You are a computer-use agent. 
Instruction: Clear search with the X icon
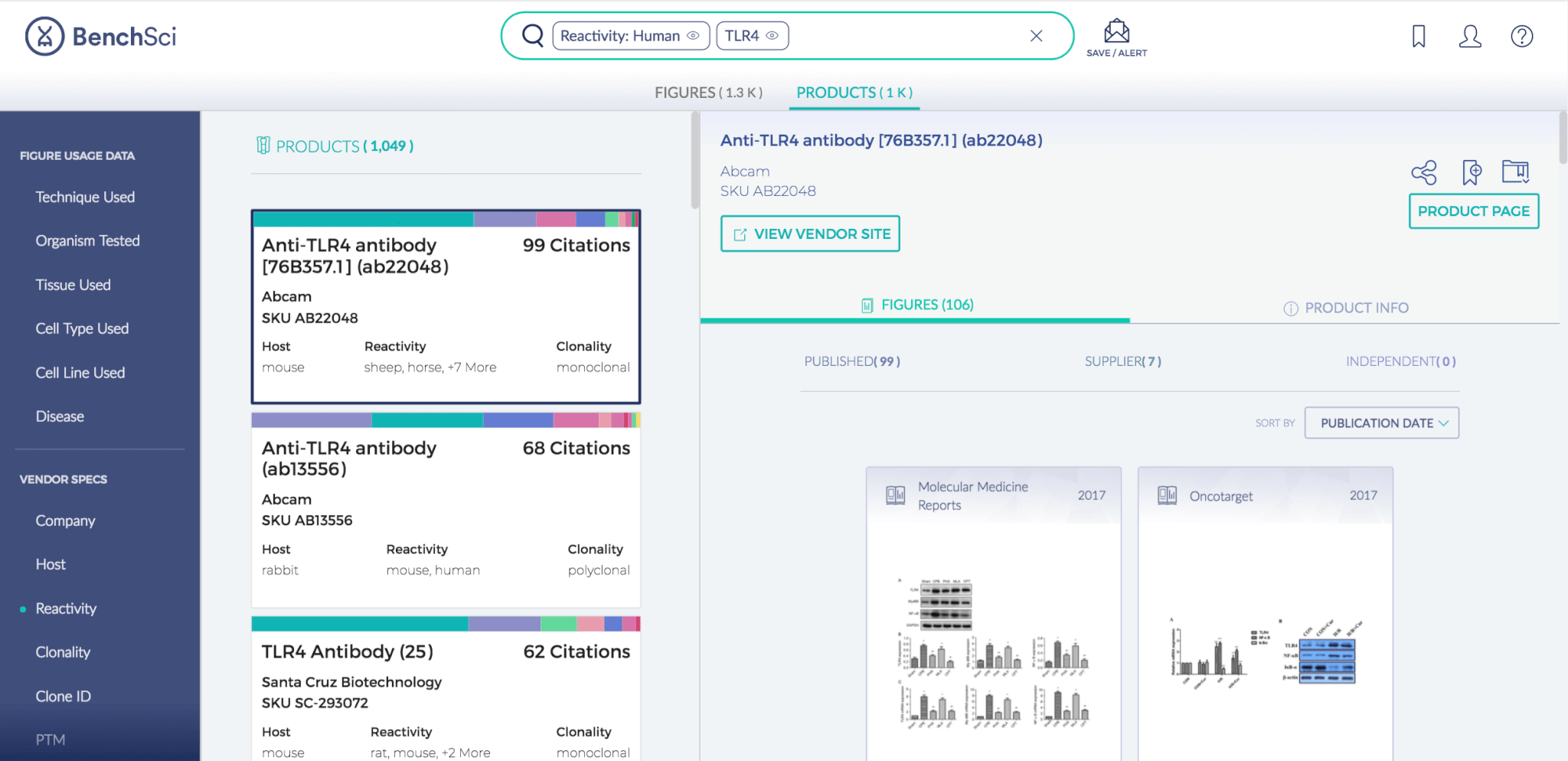pyautogui.click(x=1037, y=35)
